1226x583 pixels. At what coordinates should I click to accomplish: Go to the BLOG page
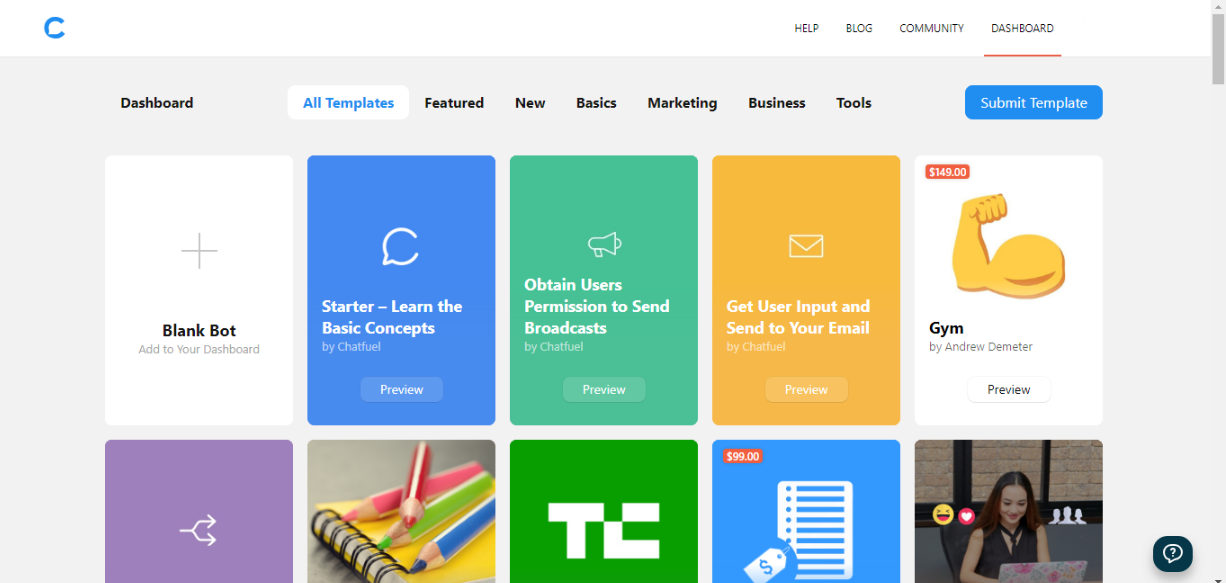point(859,29)
